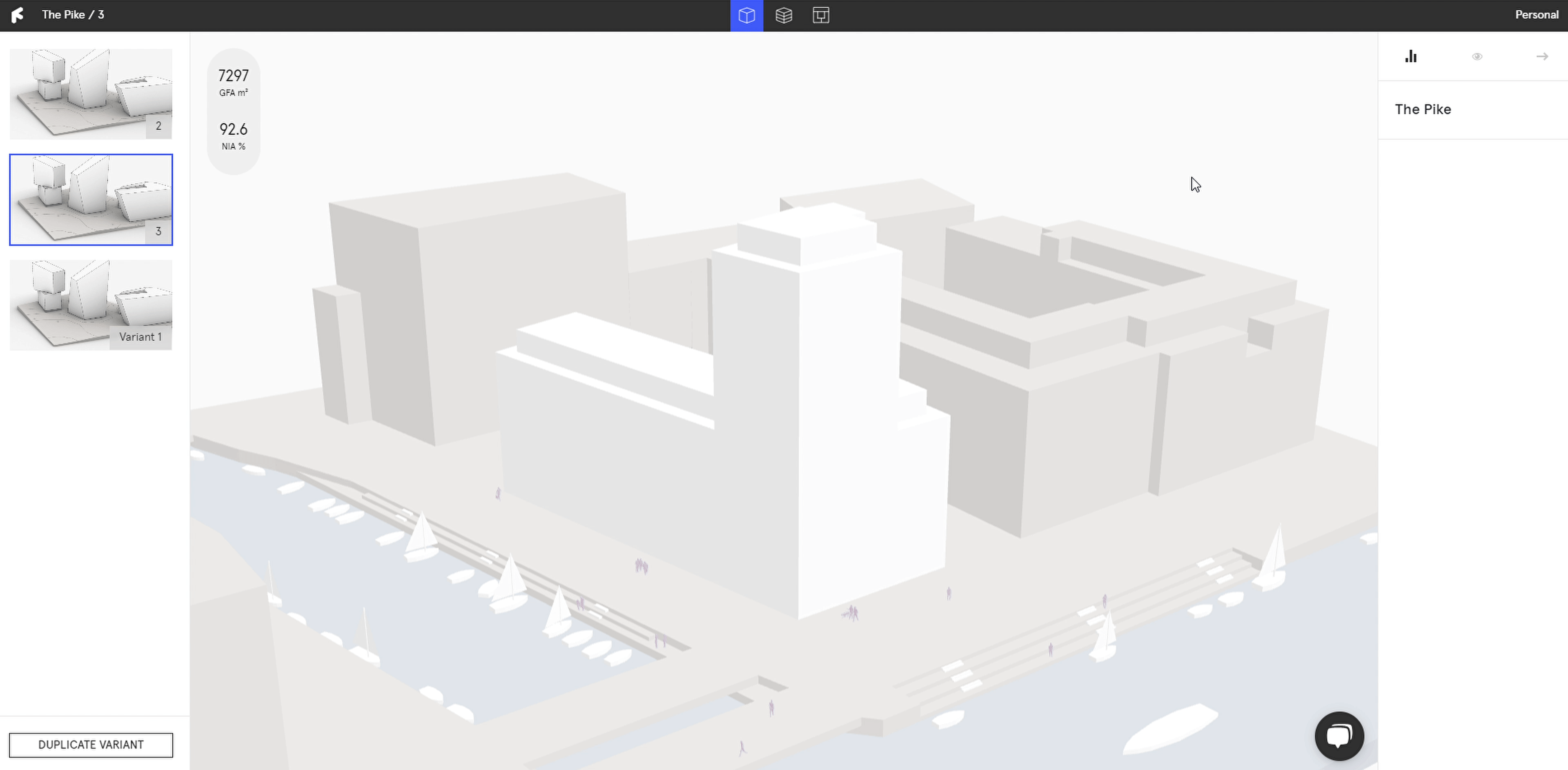Select the 3D cube view icon
This screenshot has width=1568, height=770.
(746, 15)
